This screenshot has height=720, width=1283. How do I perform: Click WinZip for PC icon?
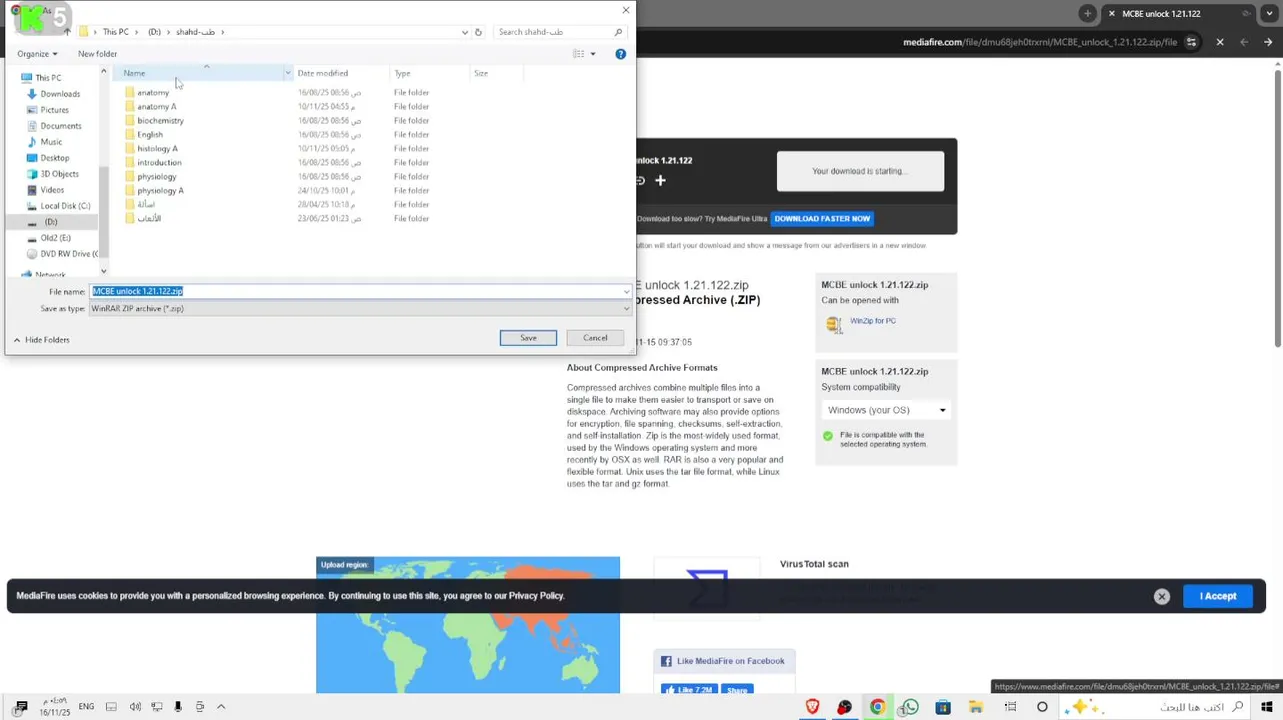pyautogui.click(x=833, y=323)
